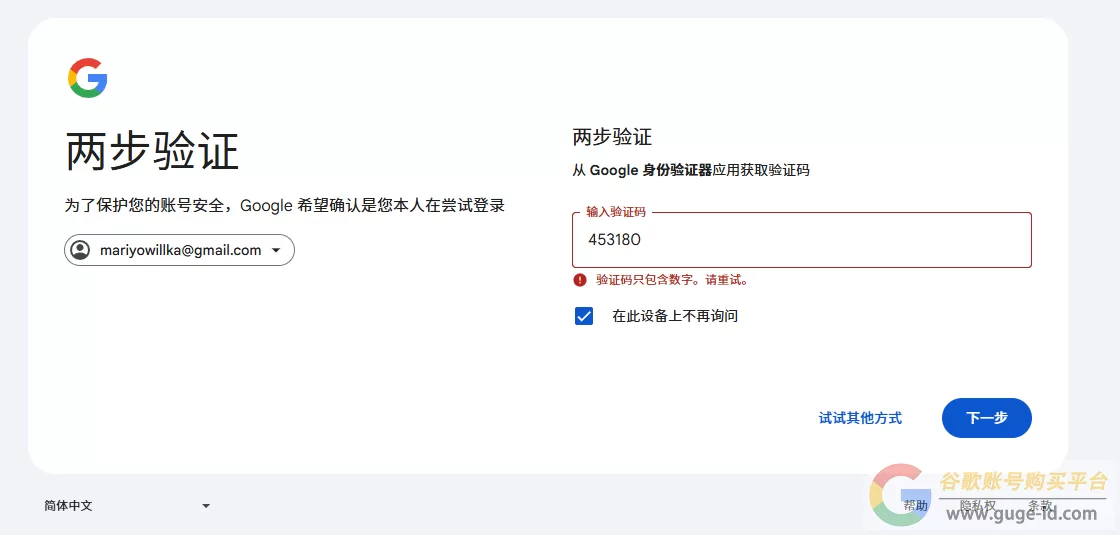1120x535 pixels.
Task: Click the language selector's dropdown arrow
Action: click(x=206, y=506)
